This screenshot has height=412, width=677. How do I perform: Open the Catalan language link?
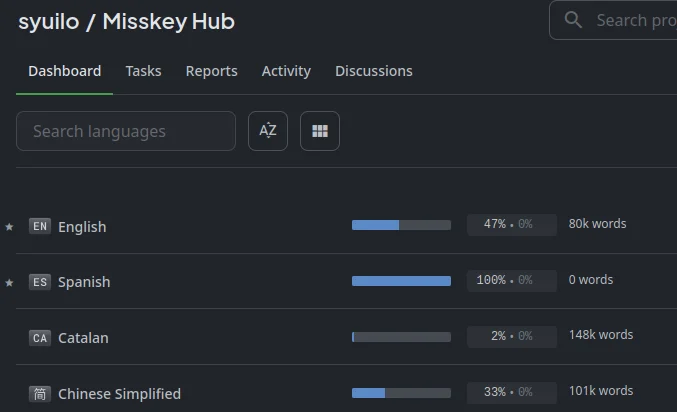coord(83,338)
